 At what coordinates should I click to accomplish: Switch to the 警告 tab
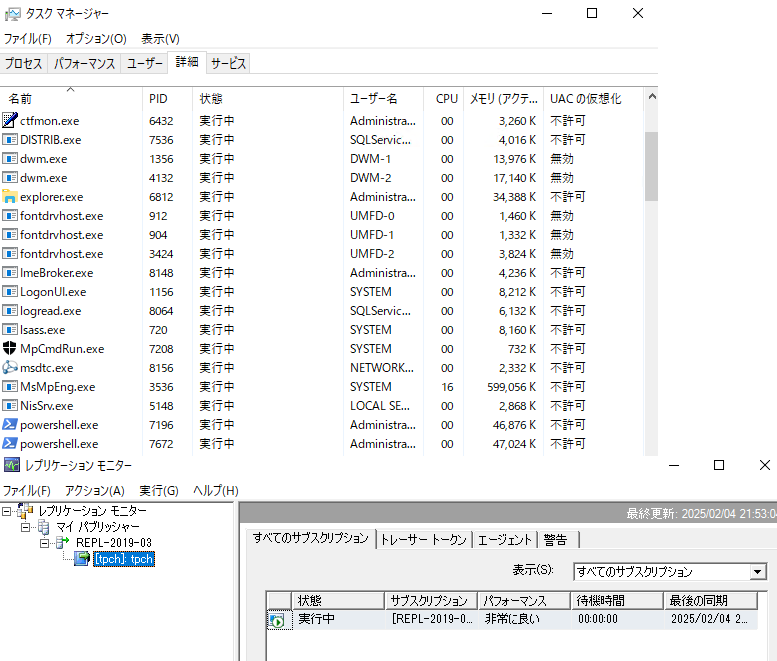[558, 540]
